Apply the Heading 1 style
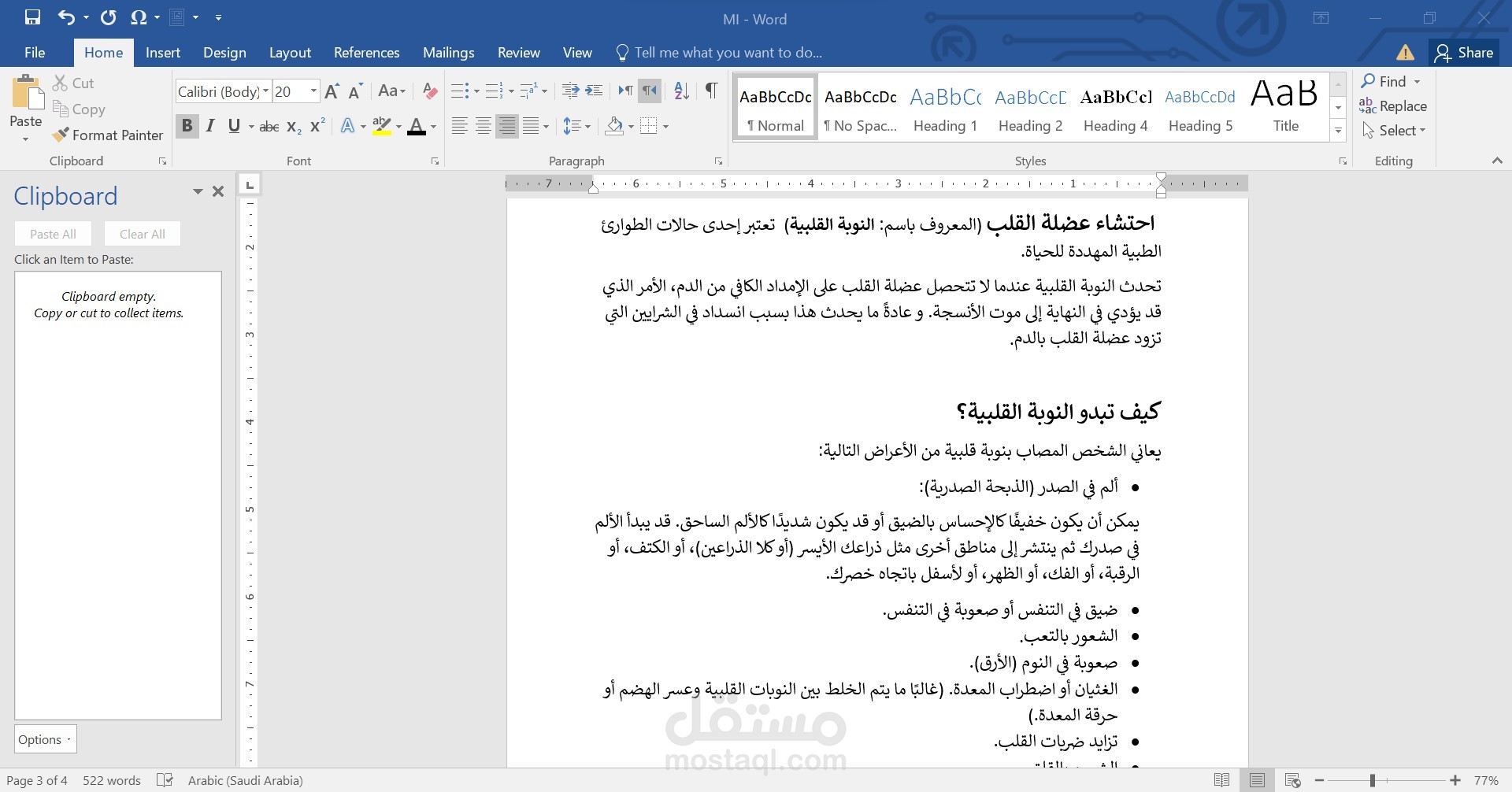This screenshot has width=1512, height=792. (945, 108)
